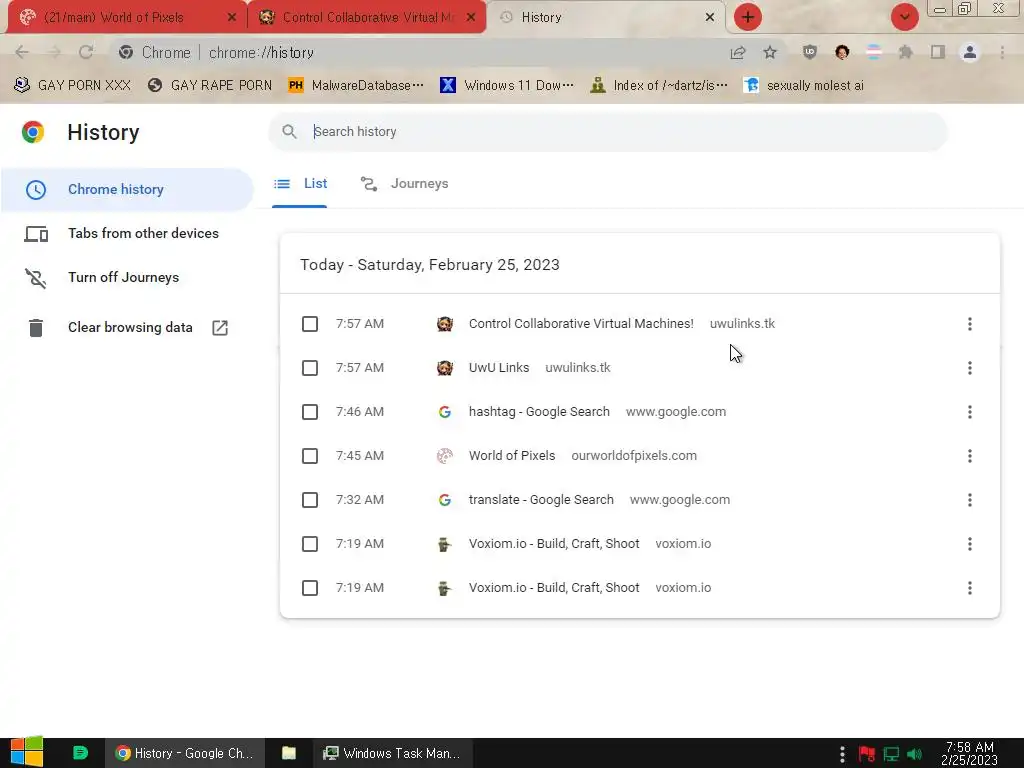Click the network monitor tray icon

[x=891, y=754]
